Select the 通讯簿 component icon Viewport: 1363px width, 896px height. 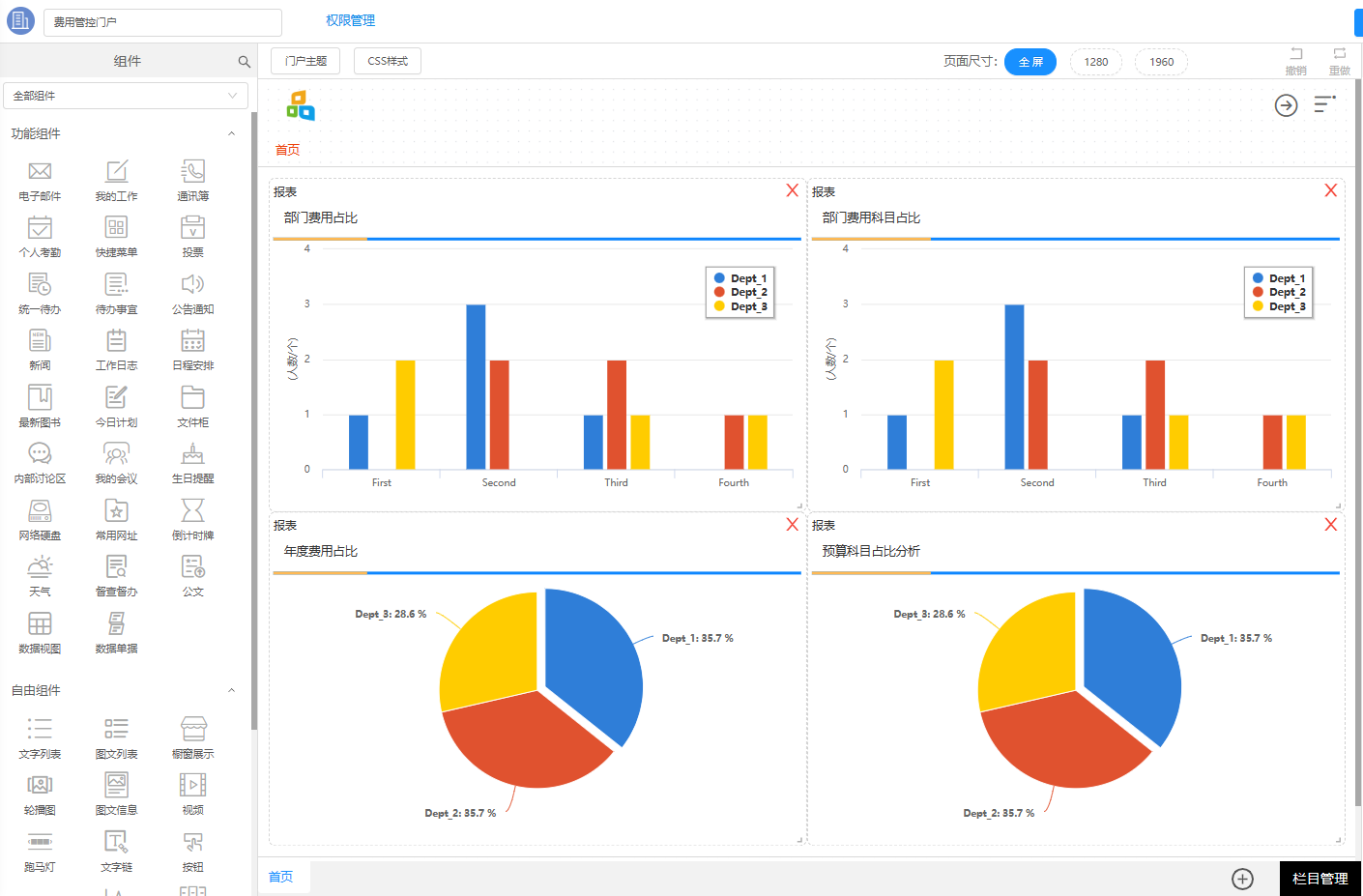point(192,171)
